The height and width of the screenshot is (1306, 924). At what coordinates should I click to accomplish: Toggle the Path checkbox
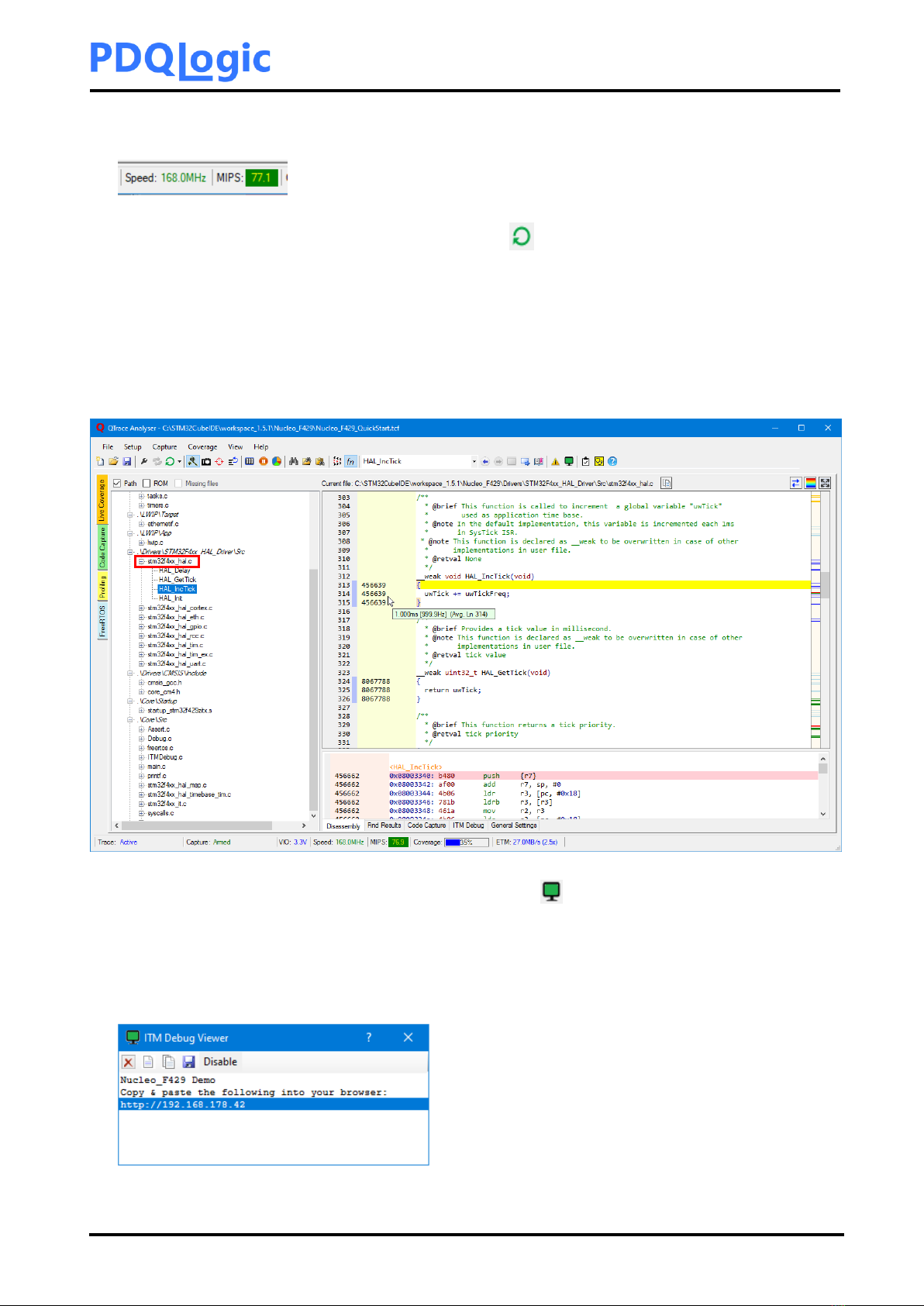(x=117, y=484)
